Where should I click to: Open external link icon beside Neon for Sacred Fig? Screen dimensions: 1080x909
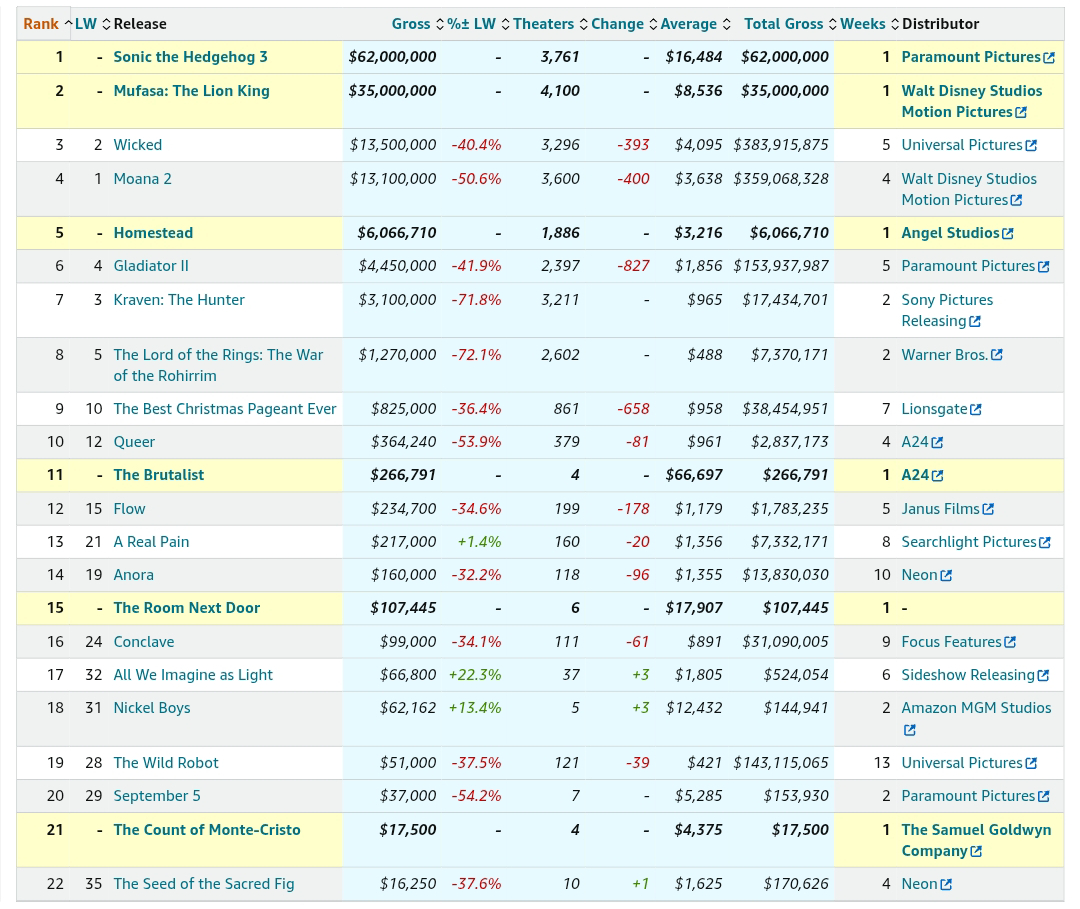(946, 885)
